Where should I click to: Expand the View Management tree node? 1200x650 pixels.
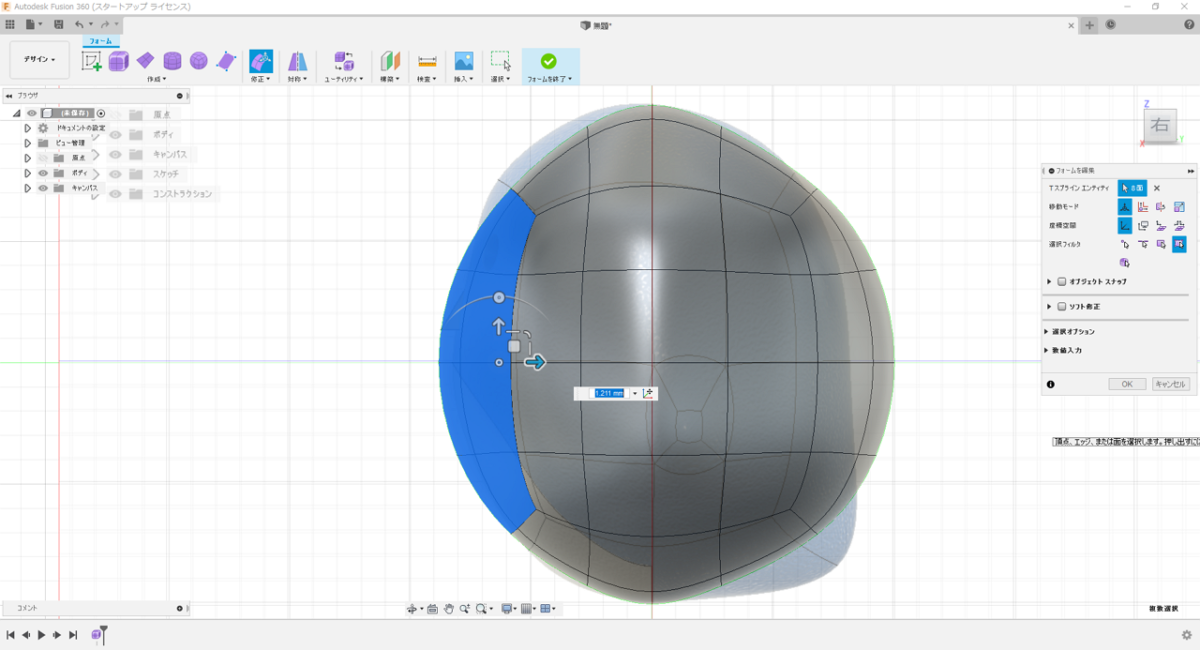pyautogui.click(x=28, y=143)
